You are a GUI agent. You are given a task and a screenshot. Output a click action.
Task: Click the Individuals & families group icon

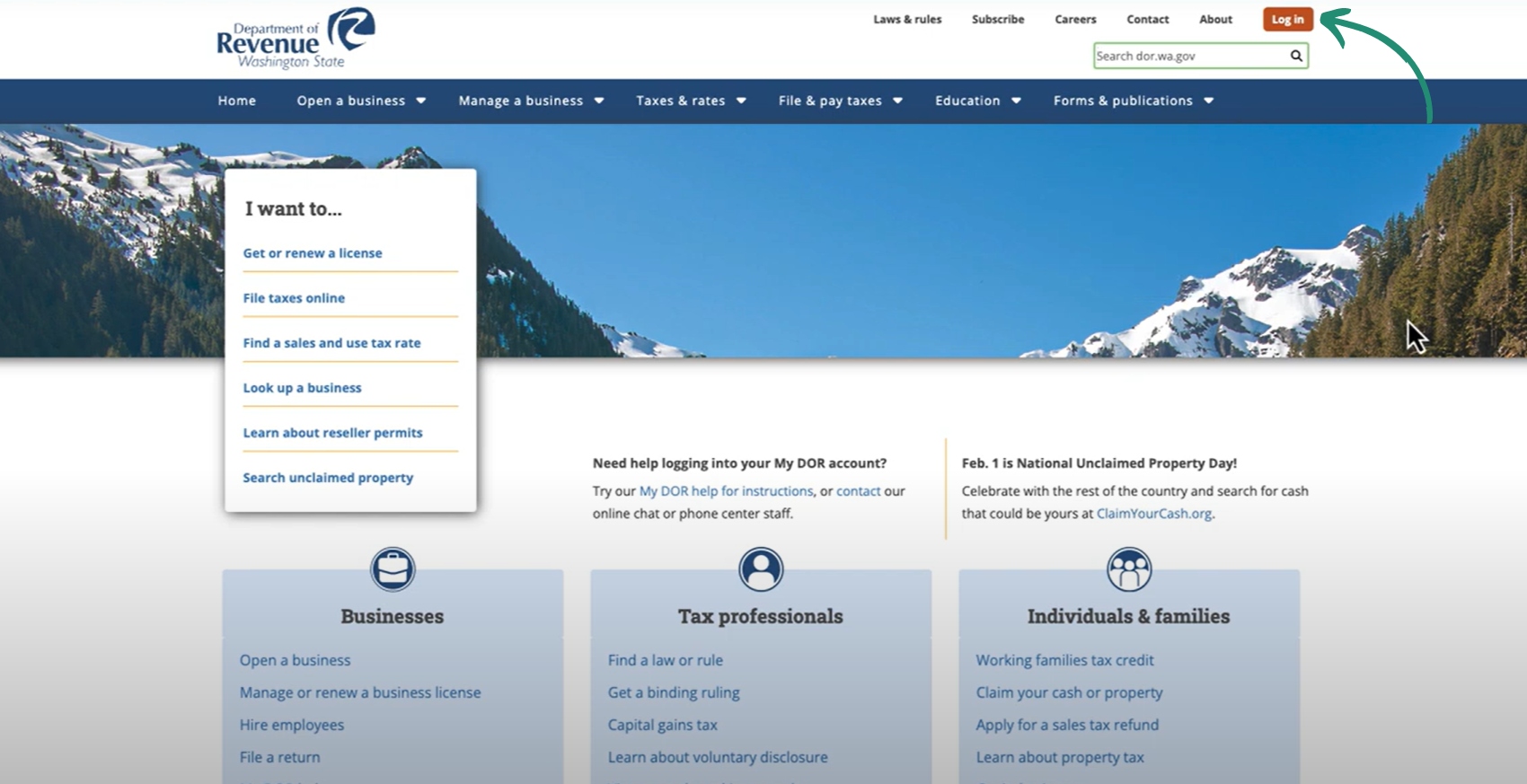tap(1129, 569)
